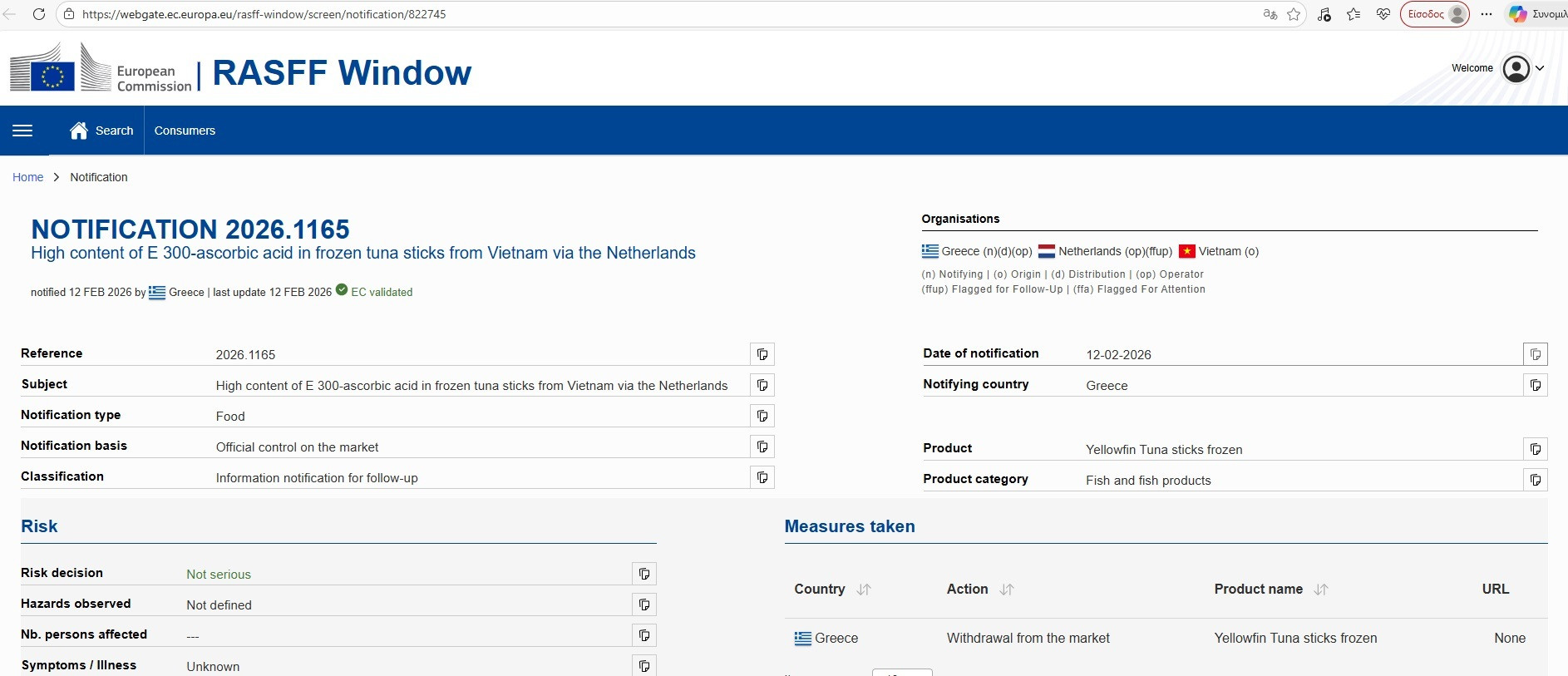The width and height of the screenshot is (1568, 676).
Task: Sort measures table by Product name
Action: pos(1321,590)
